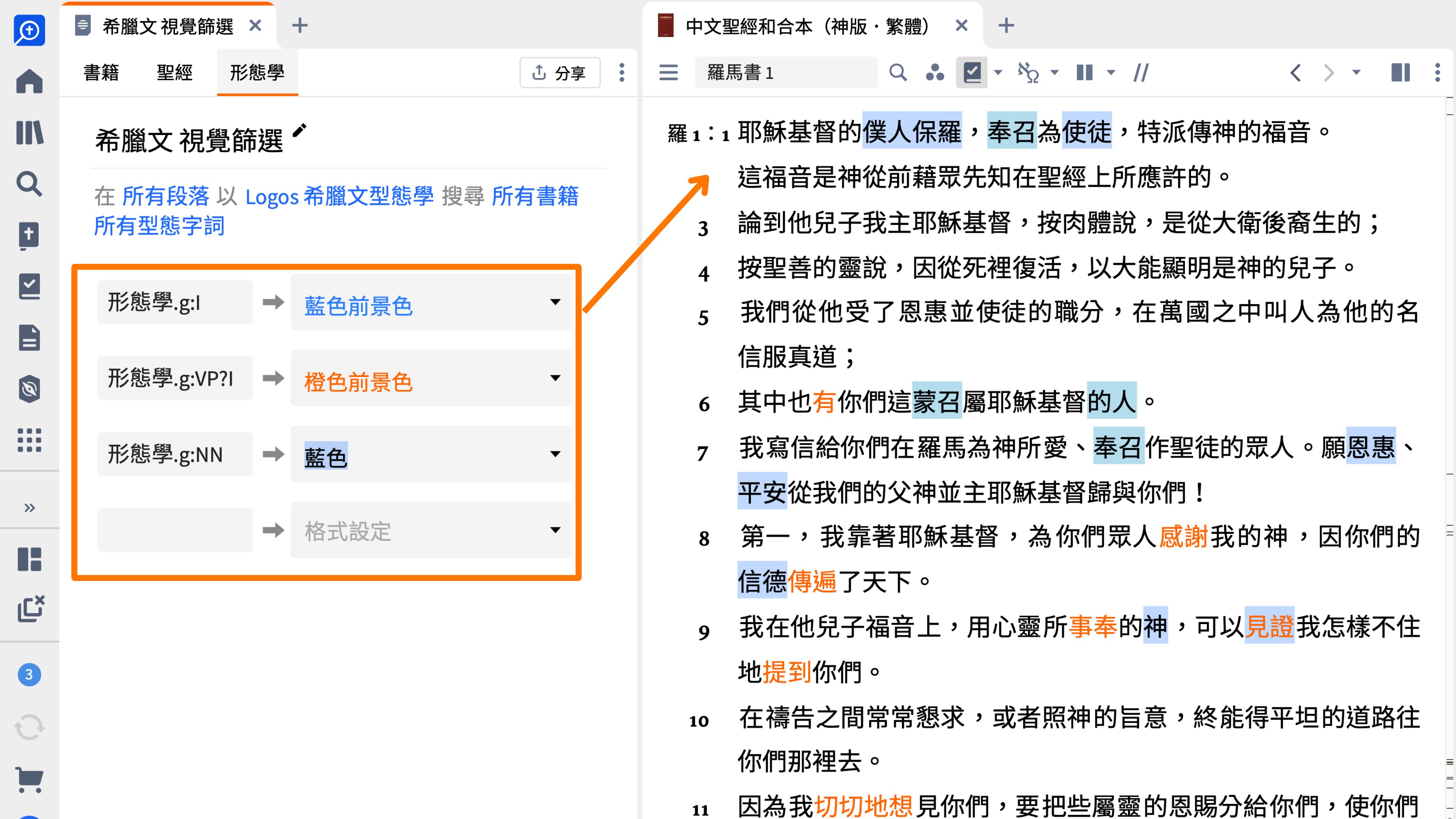Click the 分享 share button
1456x819 pixels.
coord(560,72)
